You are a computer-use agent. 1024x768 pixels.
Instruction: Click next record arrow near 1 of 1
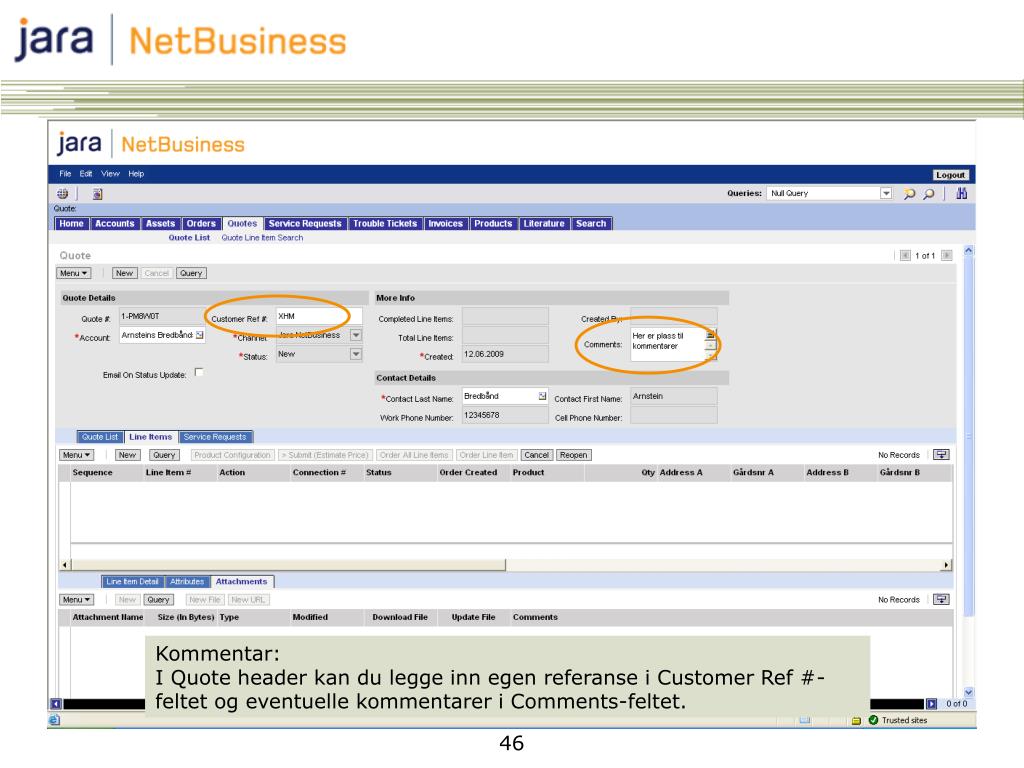(947, 255)
